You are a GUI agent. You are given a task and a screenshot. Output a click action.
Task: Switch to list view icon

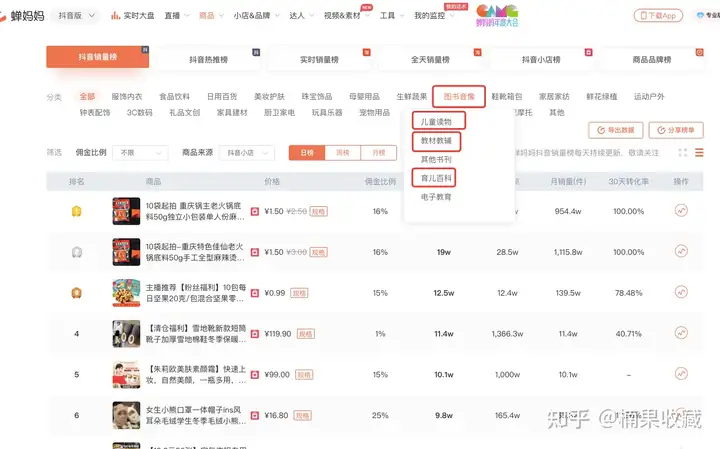[699, 152]
